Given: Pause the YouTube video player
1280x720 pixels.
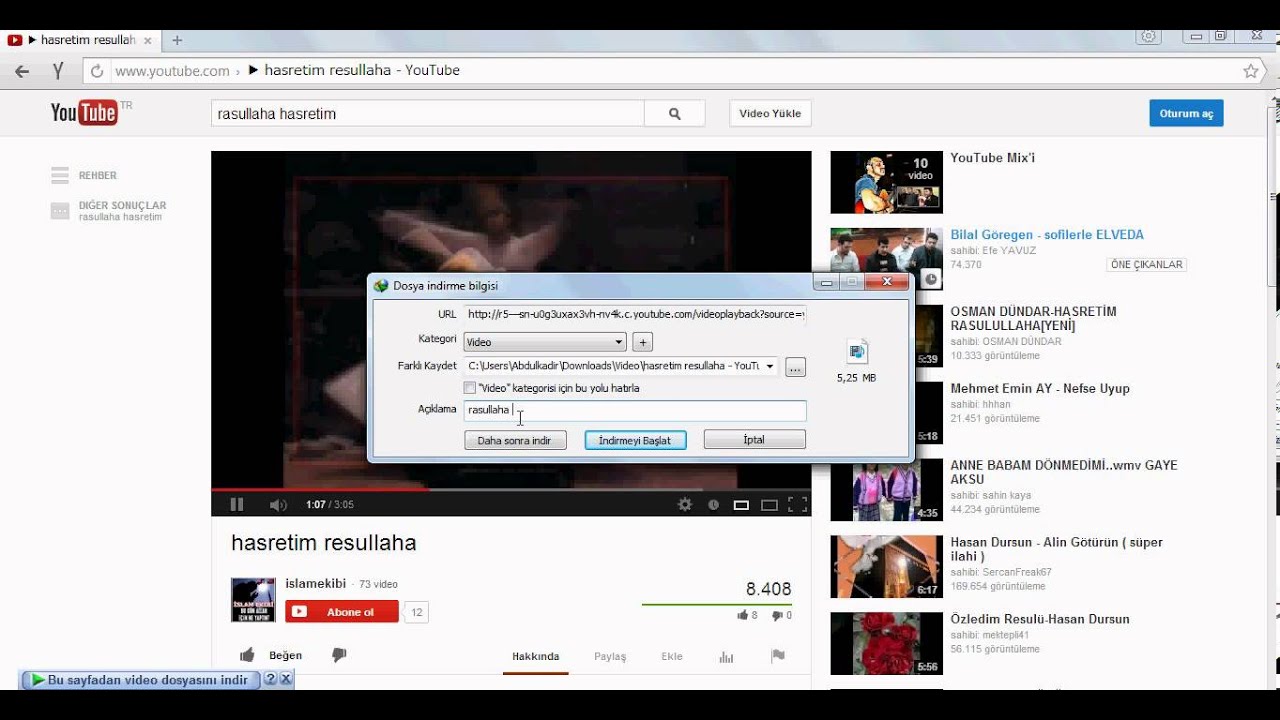Looking at the screenshot, I should pyautogui.click(x=237, y=505).
